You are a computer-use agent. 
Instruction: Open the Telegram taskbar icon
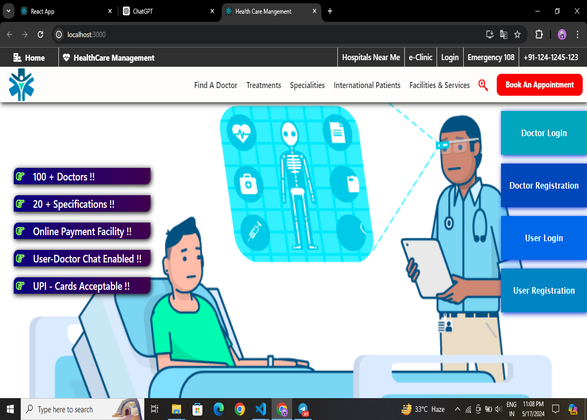303,409
